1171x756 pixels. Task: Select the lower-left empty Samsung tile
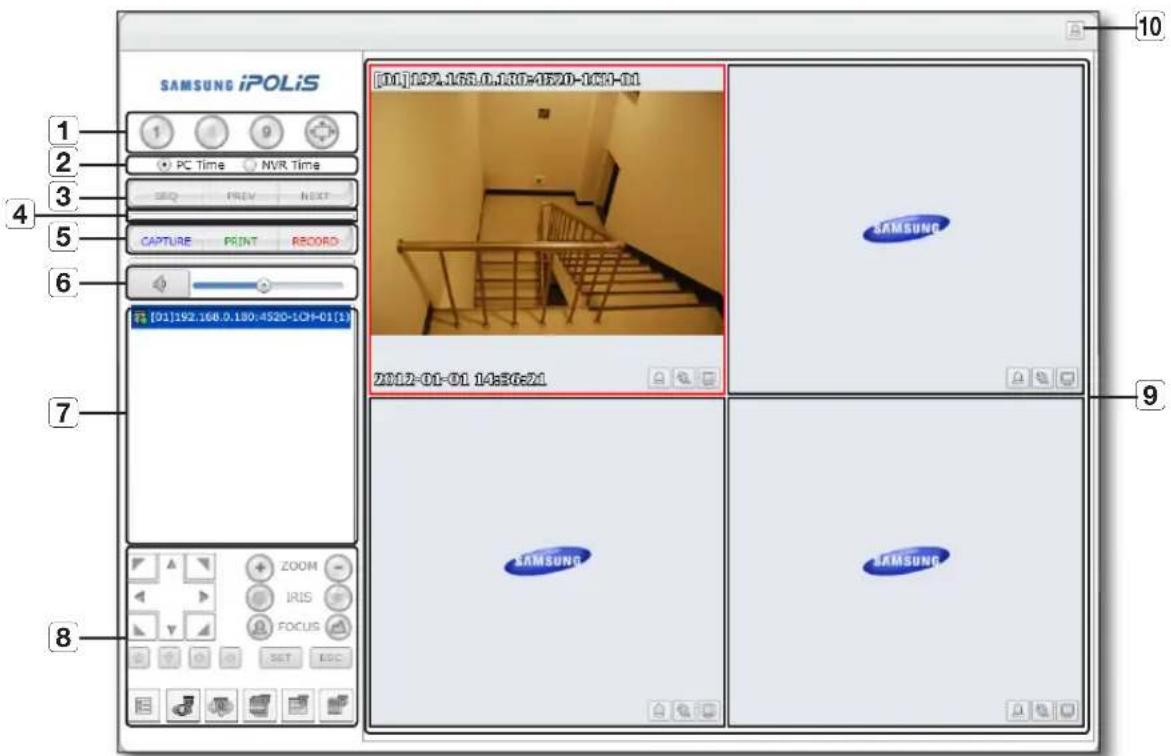pyautogui.click(x=547, y=561)
